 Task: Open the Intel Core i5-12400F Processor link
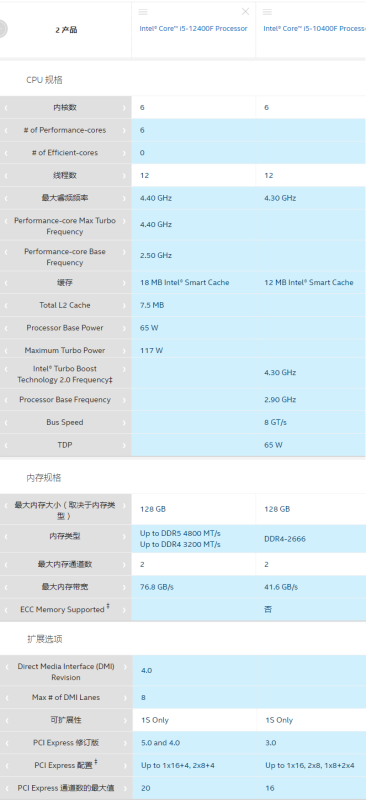click(x=193, y=29)
